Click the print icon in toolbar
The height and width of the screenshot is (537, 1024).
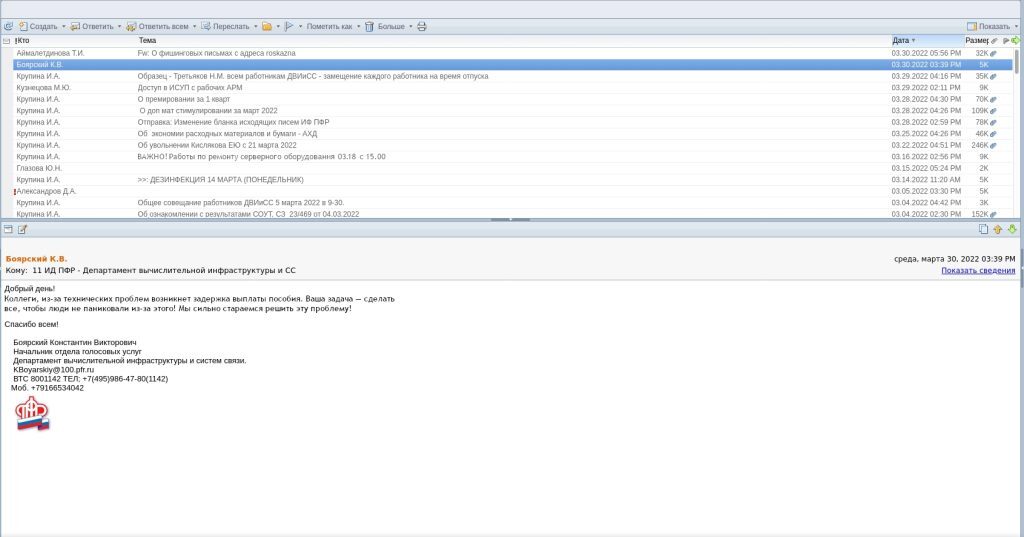click(x=422, y=26)
